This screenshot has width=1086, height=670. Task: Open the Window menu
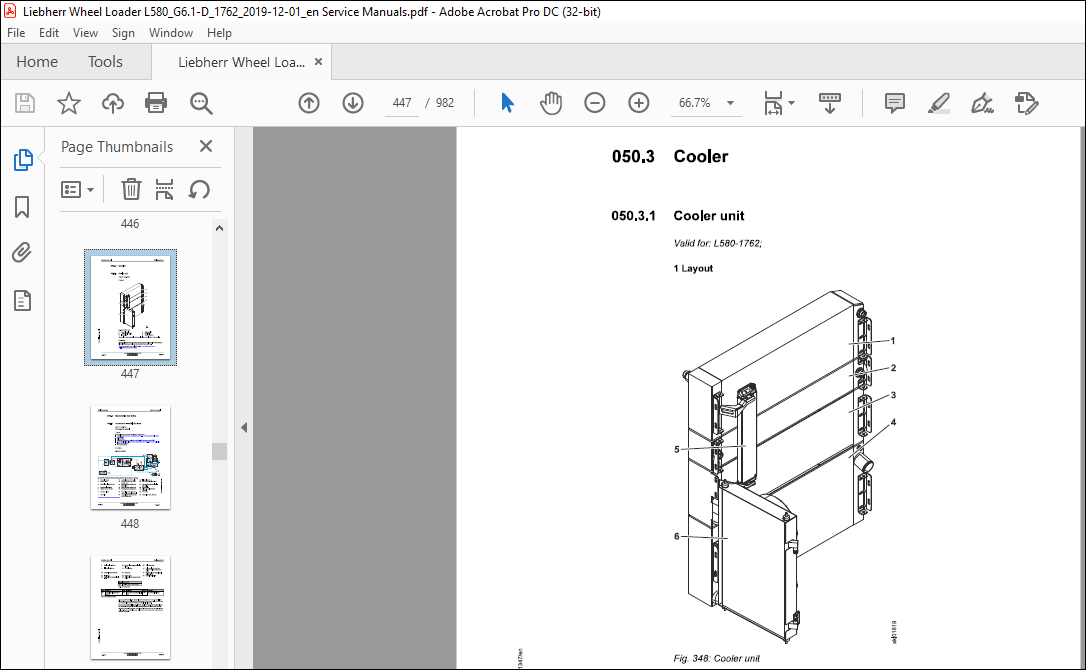pyautogui.click(x=170, y=33)
